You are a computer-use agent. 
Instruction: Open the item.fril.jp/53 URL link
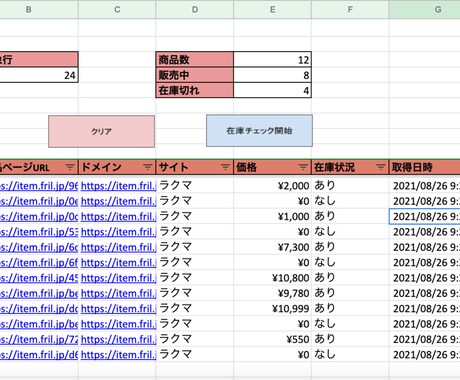point(39,232)
